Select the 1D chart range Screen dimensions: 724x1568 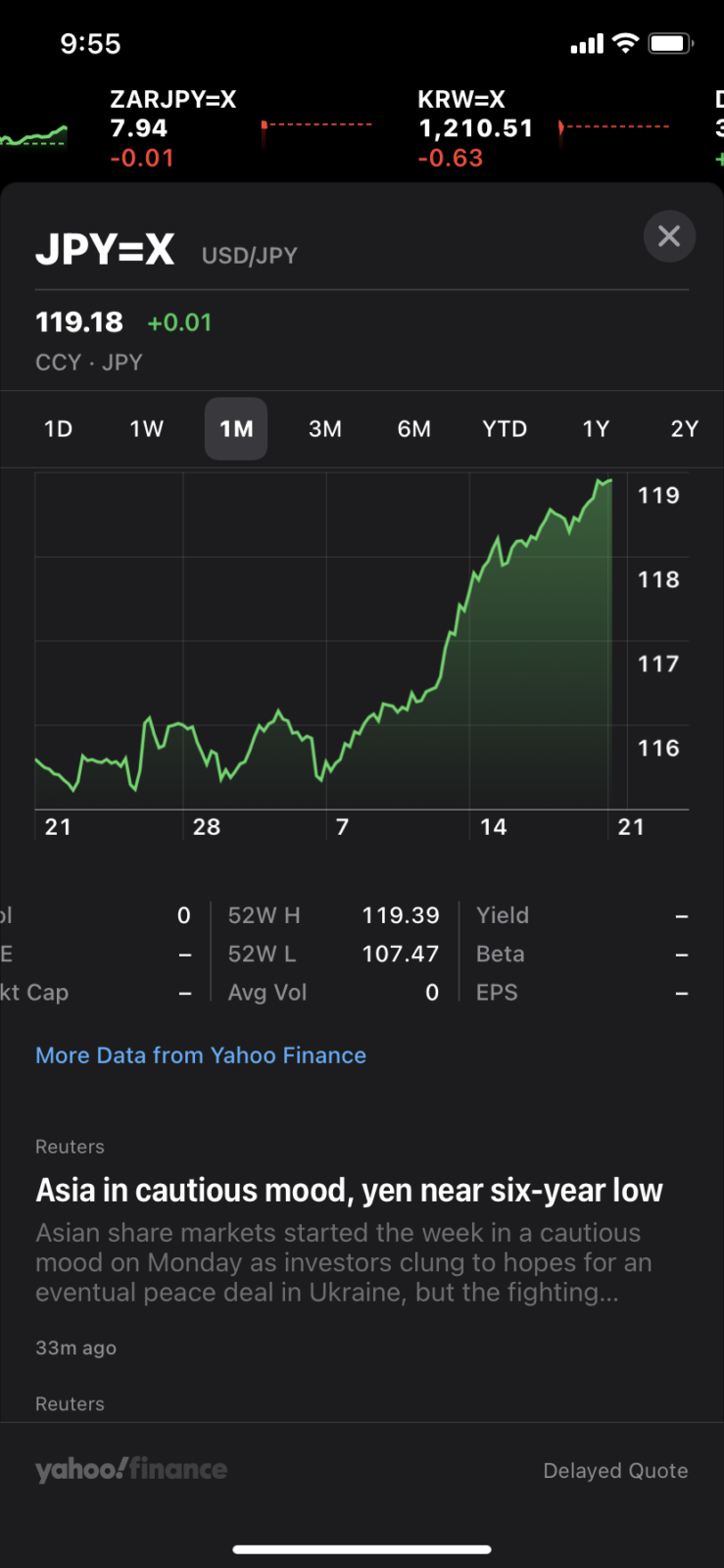pos(59,429)
